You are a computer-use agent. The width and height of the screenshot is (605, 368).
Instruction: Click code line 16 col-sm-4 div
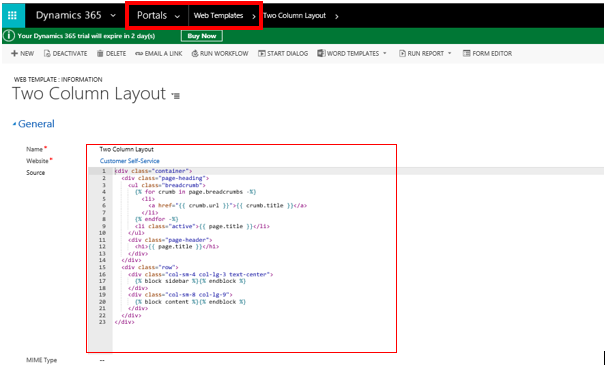[x=201, y=274]
